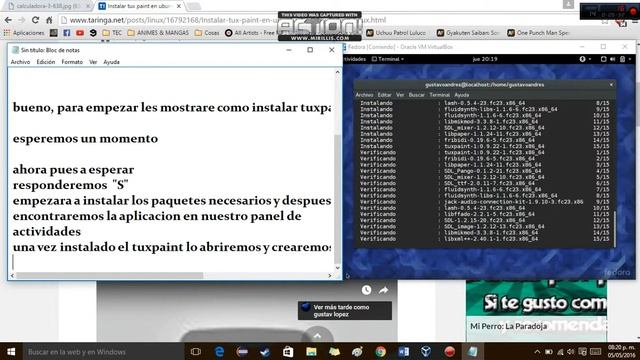The height and width of the screenshot is (360, 640).
Task: Open File Explorer from taskbar
Action: (x=311, y=351)
